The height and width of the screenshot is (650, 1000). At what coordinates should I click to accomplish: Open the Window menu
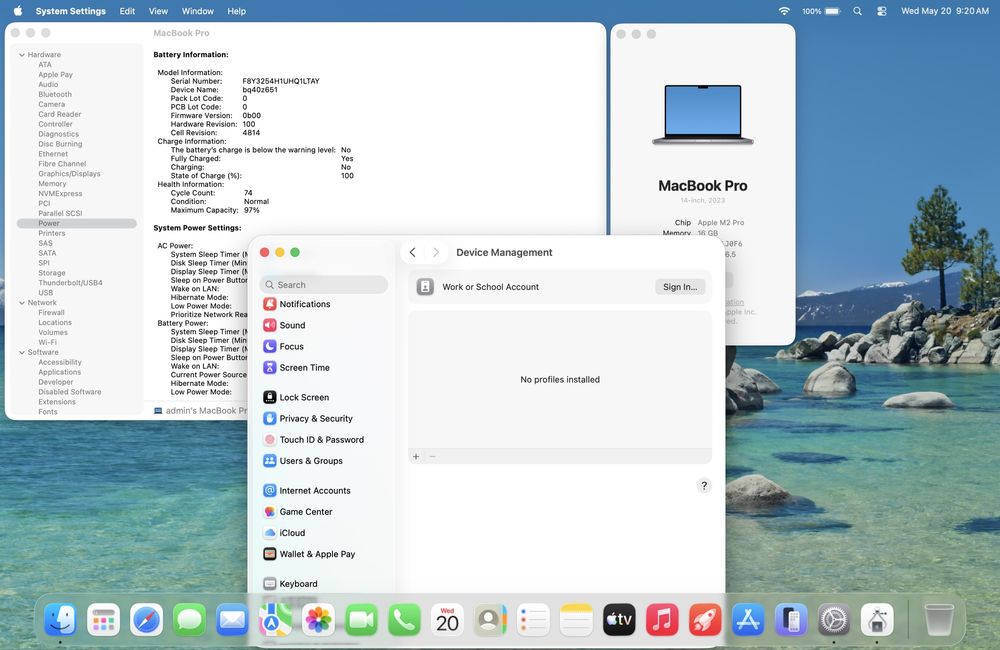tap(198, 11)
